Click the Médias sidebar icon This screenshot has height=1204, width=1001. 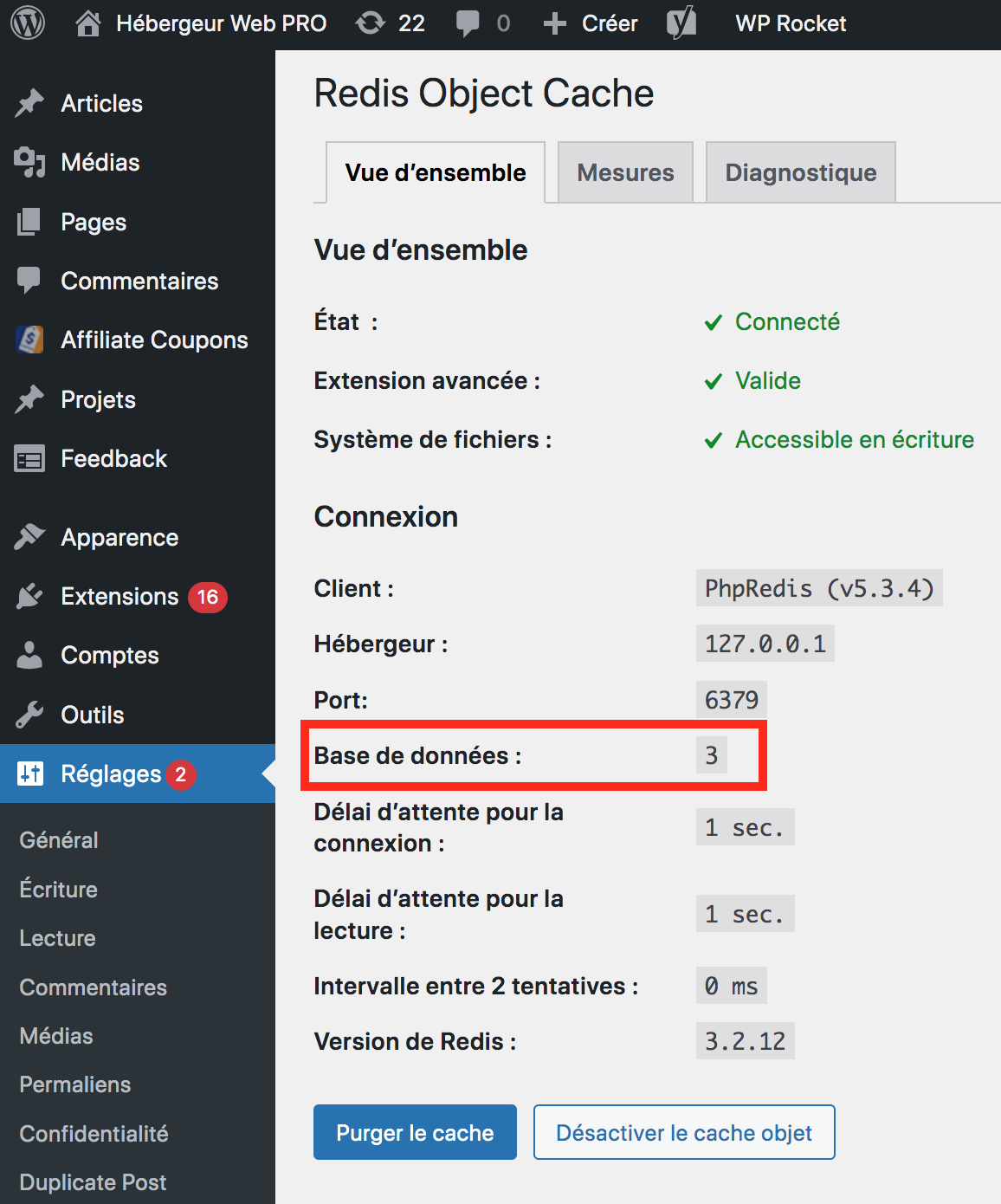(29, 162)
